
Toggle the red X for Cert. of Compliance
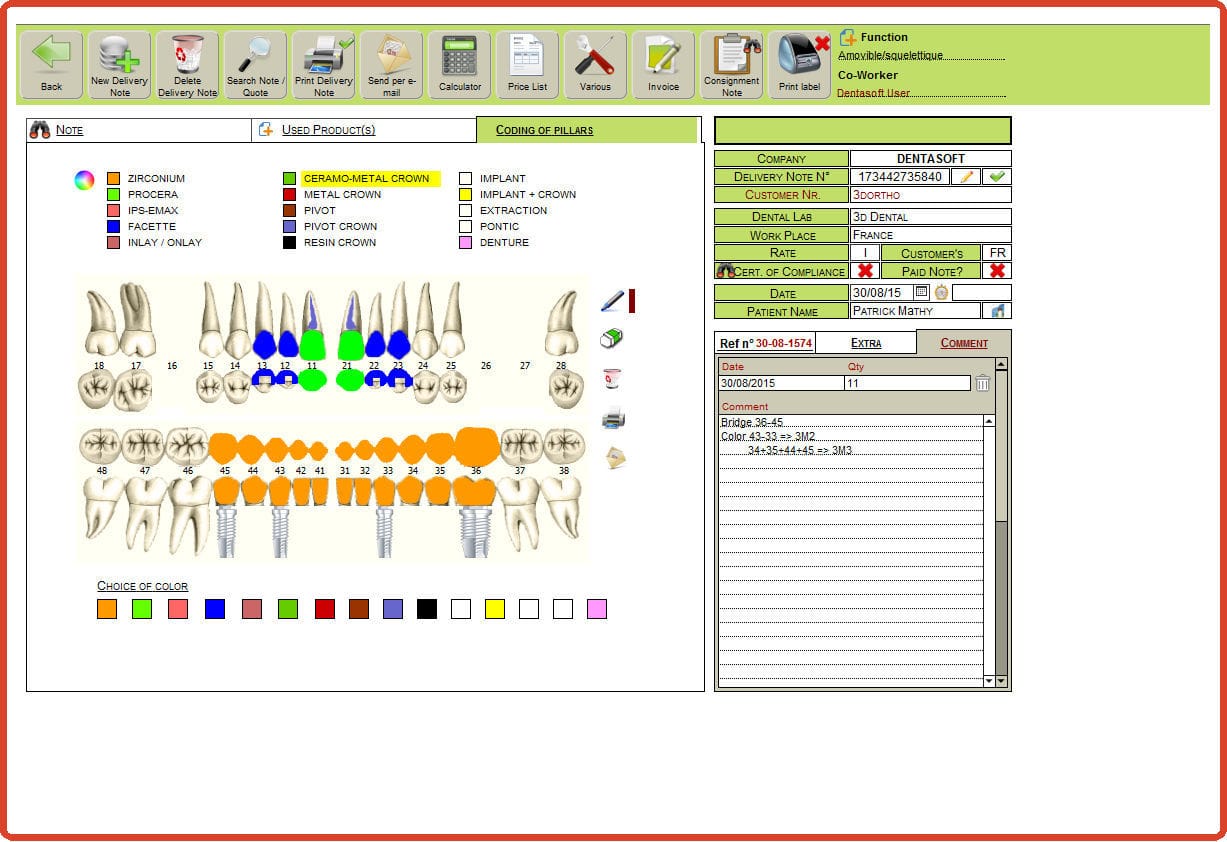pyautogui.click(x=865, y=270)
